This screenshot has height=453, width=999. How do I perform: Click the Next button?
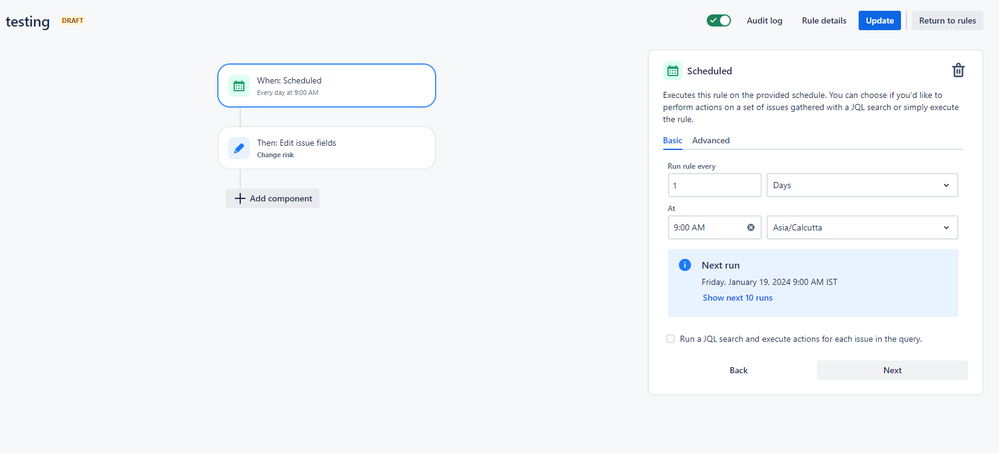pyautogui.click(x=892, y=370)
